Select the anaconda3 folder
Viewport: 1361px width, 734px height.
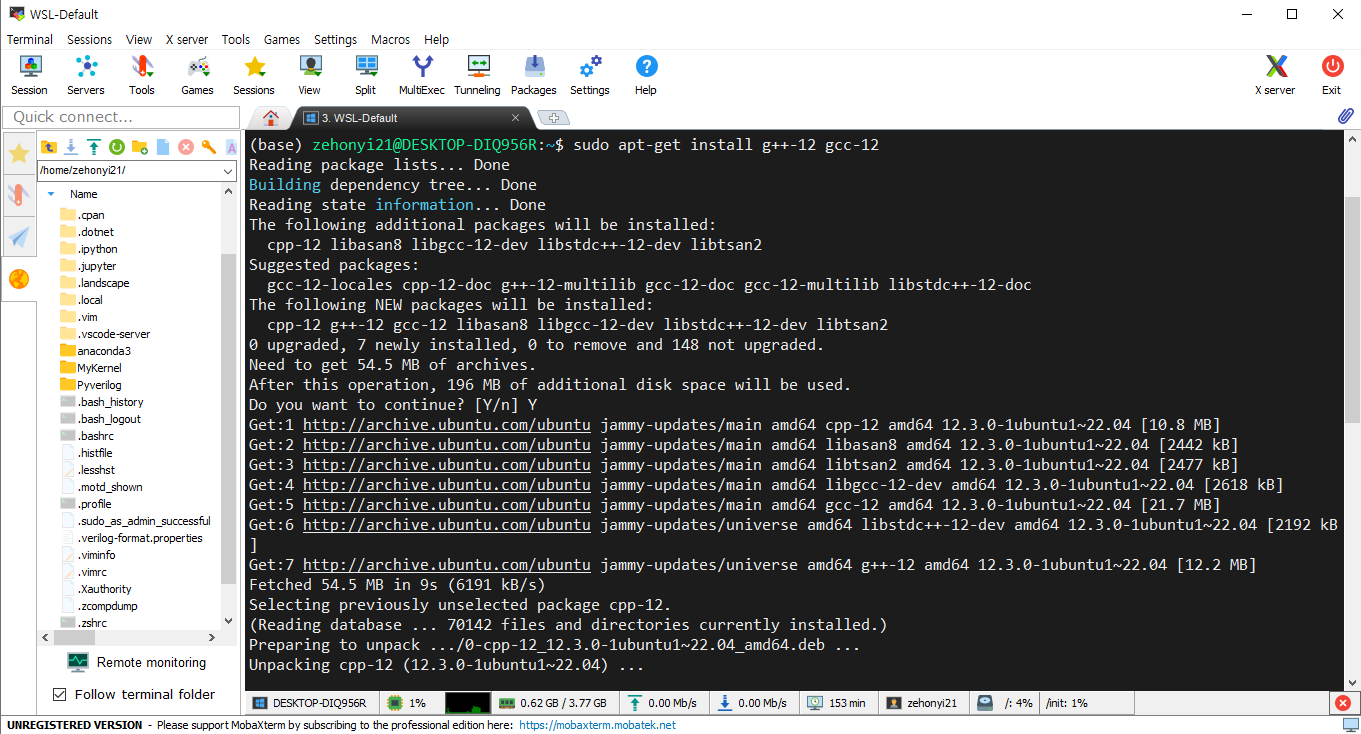tap(104, 351)
